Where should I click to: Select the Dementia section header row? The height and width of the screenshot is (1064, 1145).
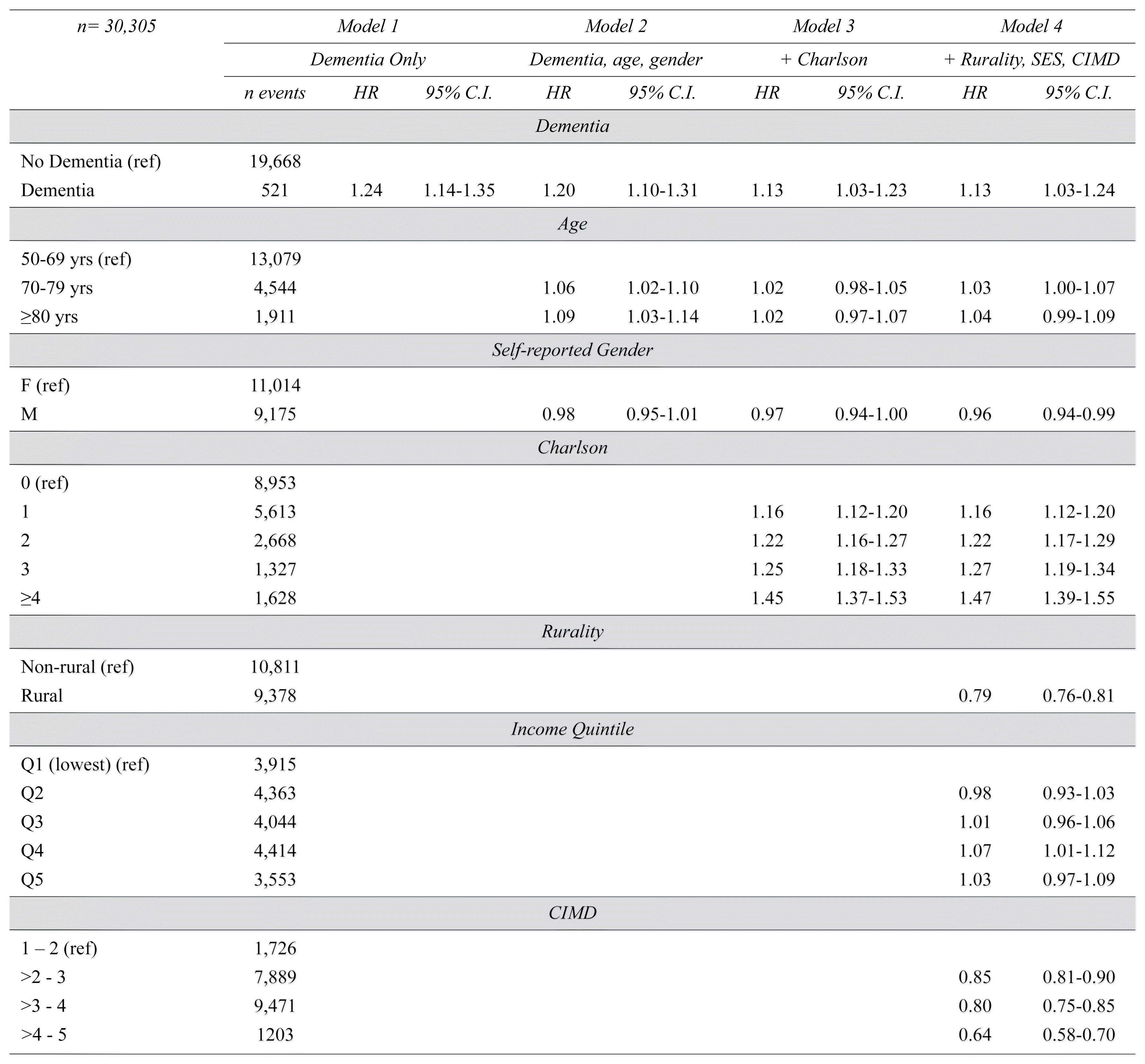572,126
